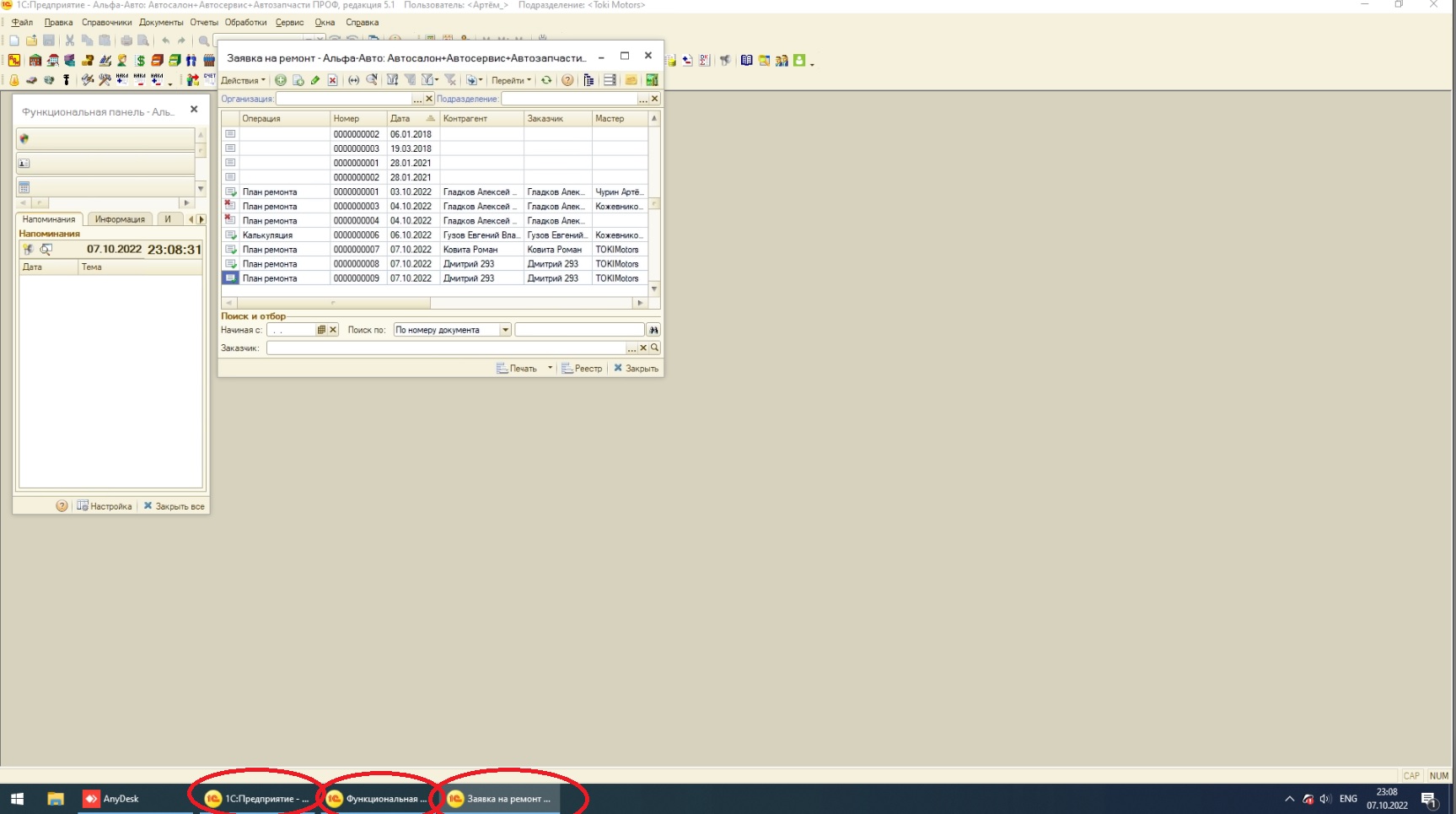This screenshot has height=814, width=1456.
Task: Open the date interval settings icon
Action: click(354, 80)
